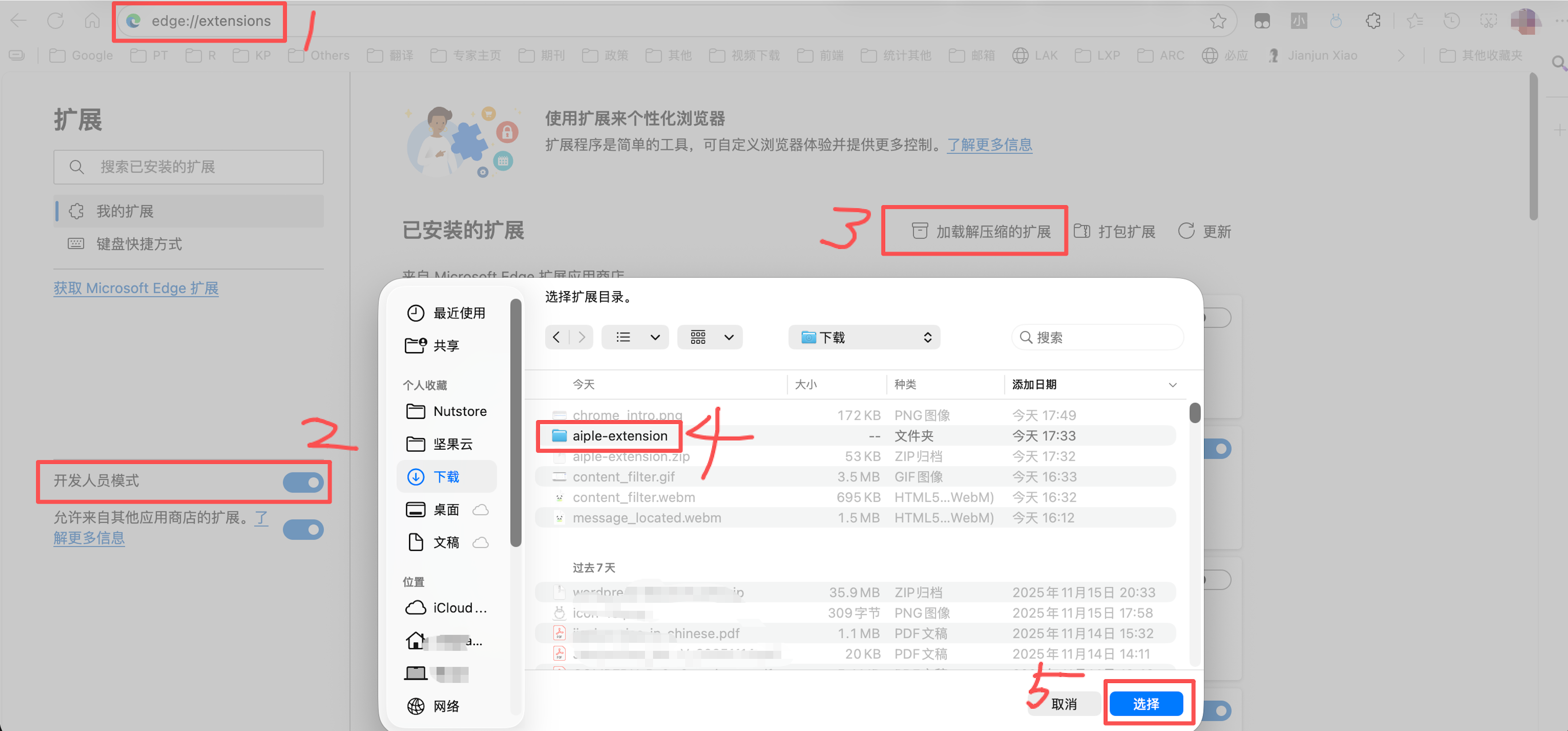1568x731 pixels.
Task: Click the browser refresh icon
Action: point(55,20)
